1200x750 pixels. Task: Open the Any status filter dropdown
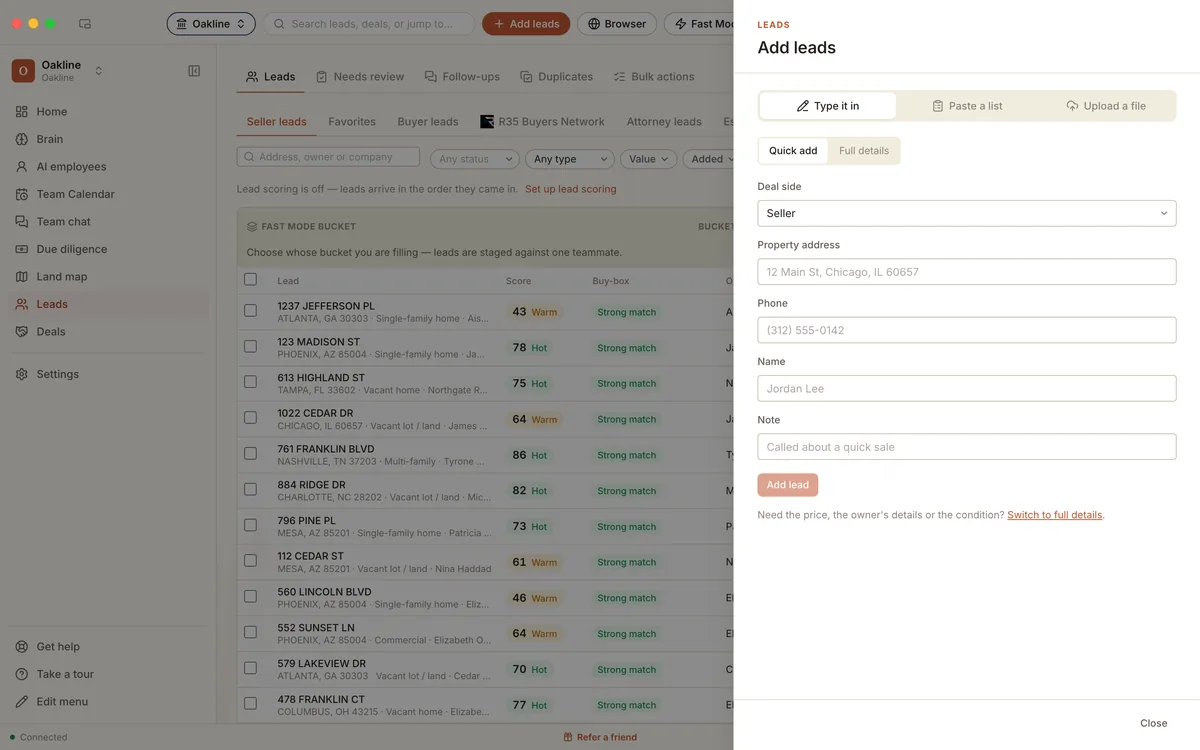pyautogui.click(x=475, y=159)
